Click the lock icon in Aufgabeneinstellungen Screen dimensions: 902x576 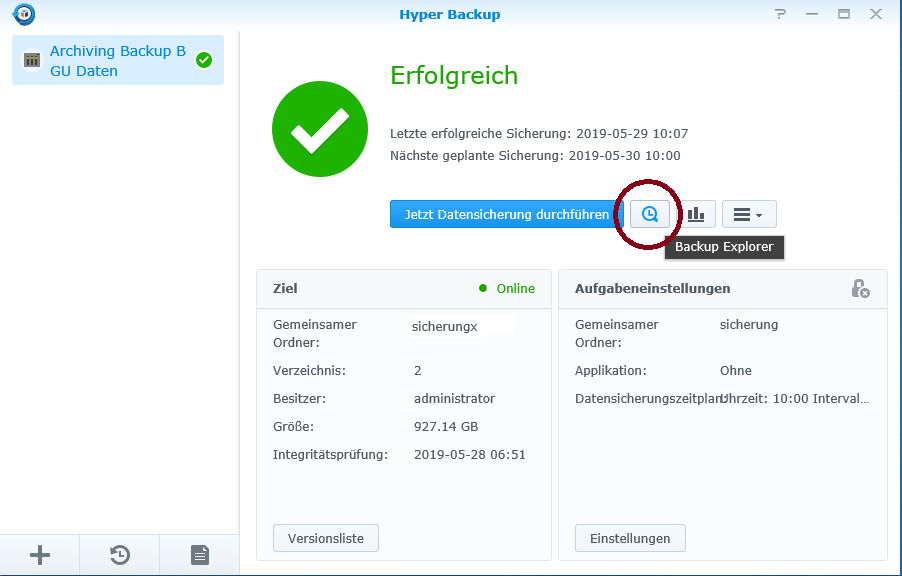[860, 288]
